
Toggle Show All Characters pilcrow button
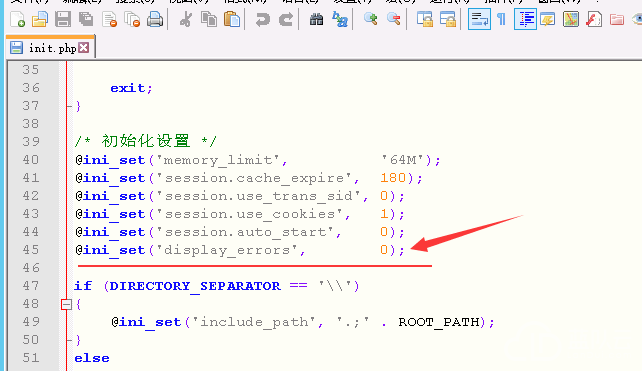tap(502, 19)
